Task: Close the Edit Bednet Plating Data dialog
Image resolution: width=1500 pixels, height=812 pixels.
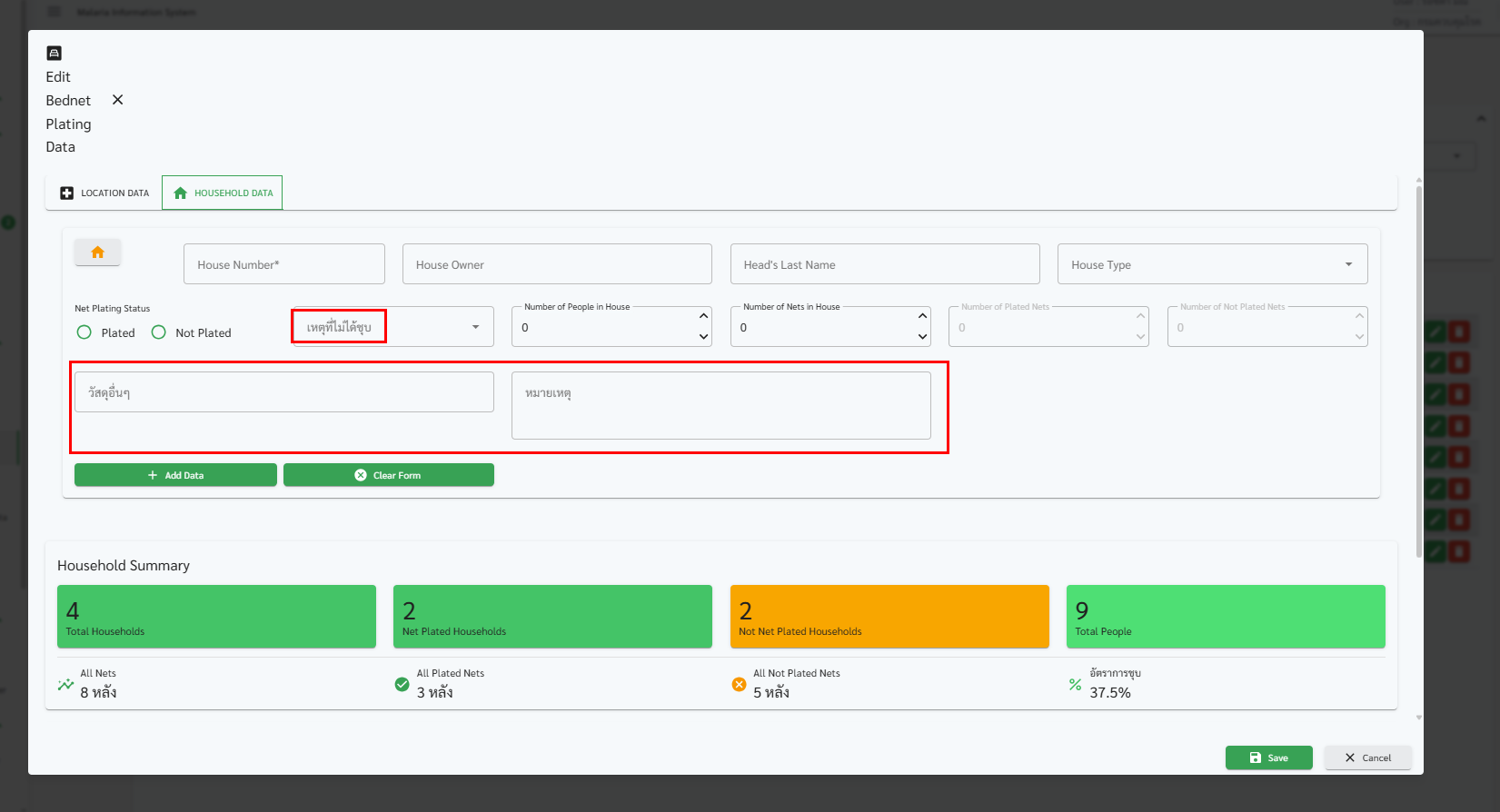Action: pyautogui.click(x=117, y=100)
